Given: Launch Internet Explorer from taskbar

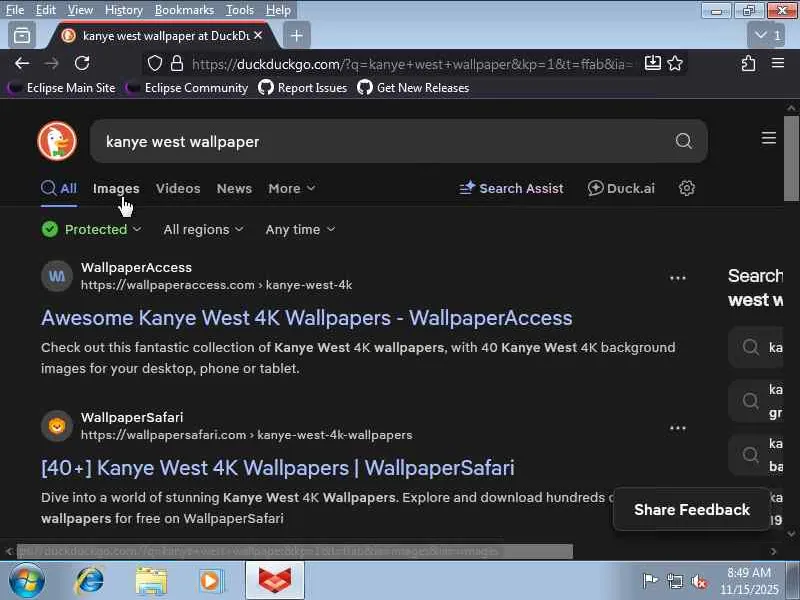Looking at the screenshot, I should point(89,581).
